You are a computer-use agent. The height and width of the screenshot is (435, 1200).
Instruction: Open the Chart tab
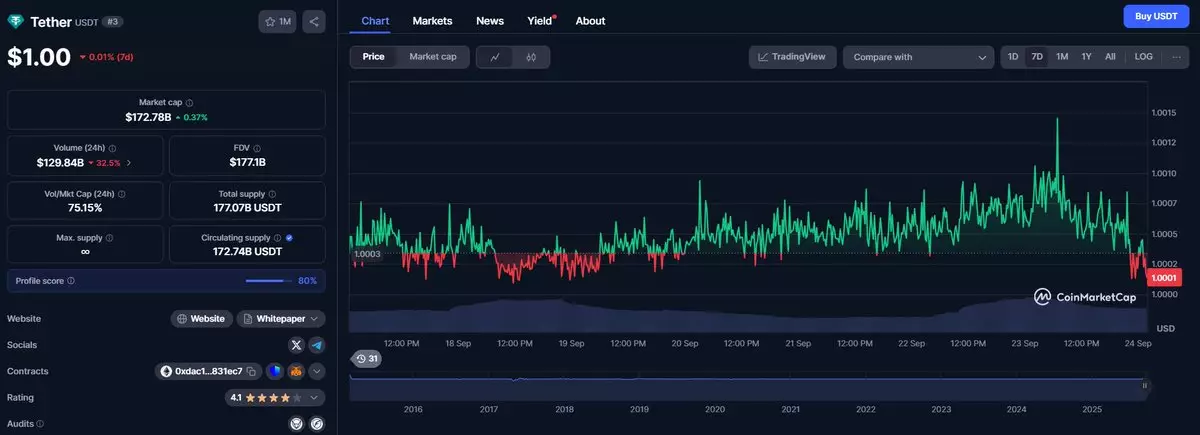(x=376, y=20)
